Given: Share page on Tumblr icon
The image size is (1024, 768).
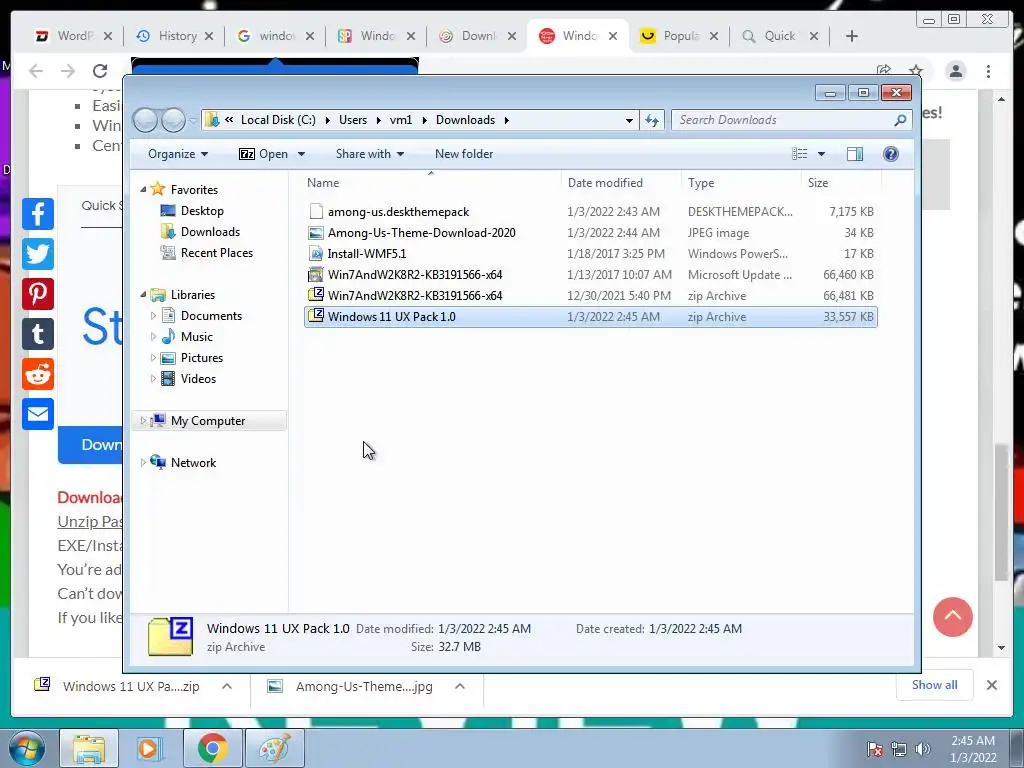Looking at the screenshot, I should click(38, 334).
